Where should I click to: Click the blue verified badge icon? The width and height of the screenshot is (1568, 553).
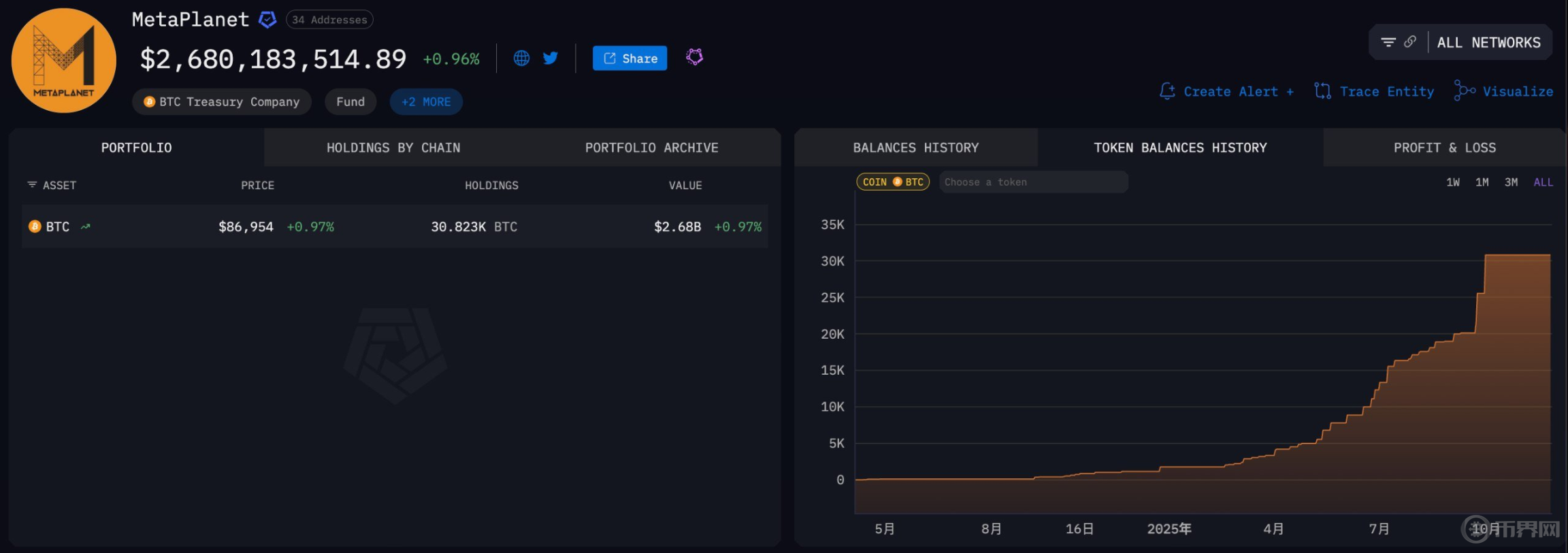click(x=267, y=20)
